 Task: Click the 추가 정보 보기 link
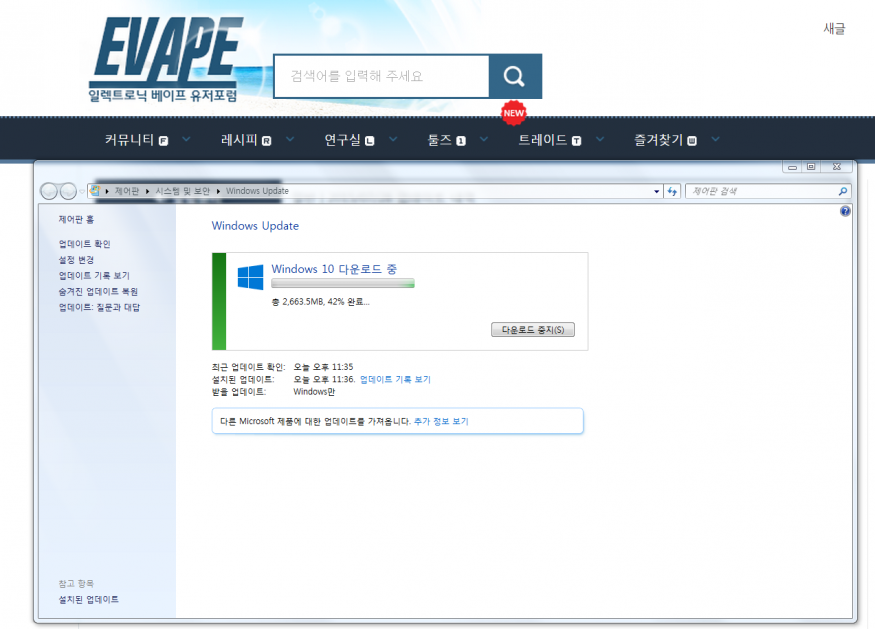coord(441,421)
